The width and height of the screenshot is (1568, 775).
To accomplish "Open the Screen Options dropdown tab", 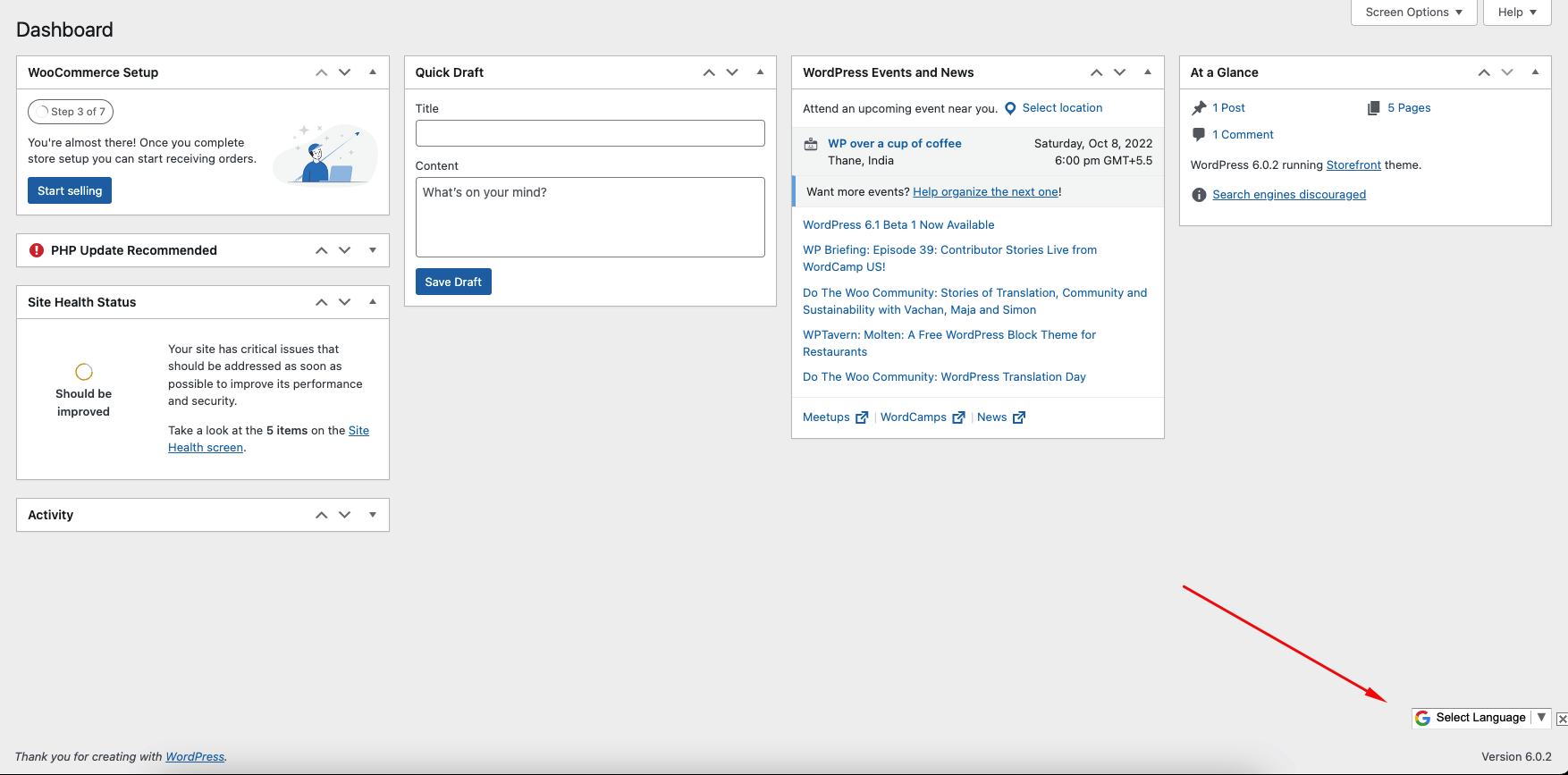I will click(x=1414, y=13).
